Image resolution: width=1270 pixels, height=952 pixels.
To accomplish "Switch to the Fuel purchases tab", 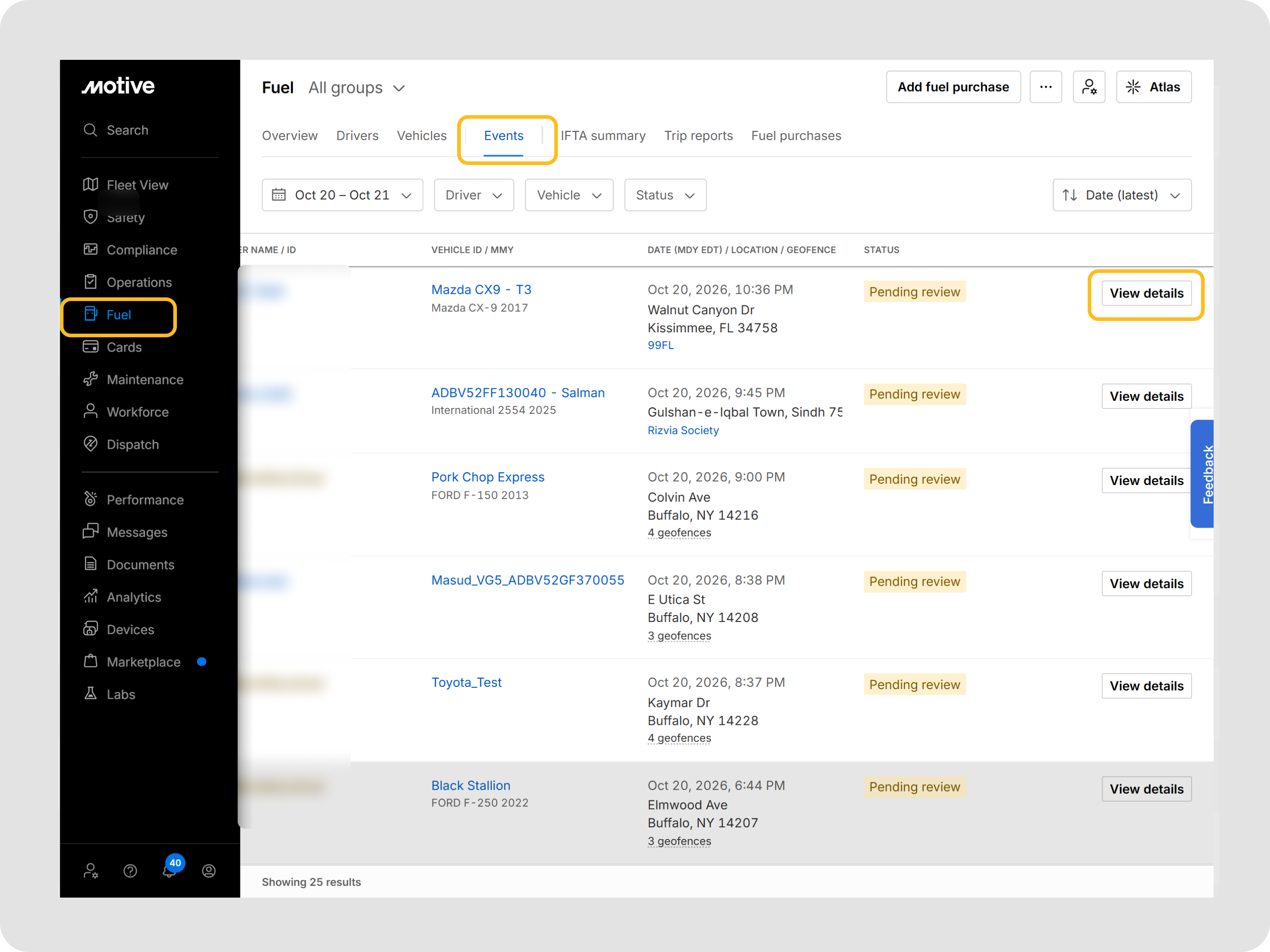I will click(796, 136).
